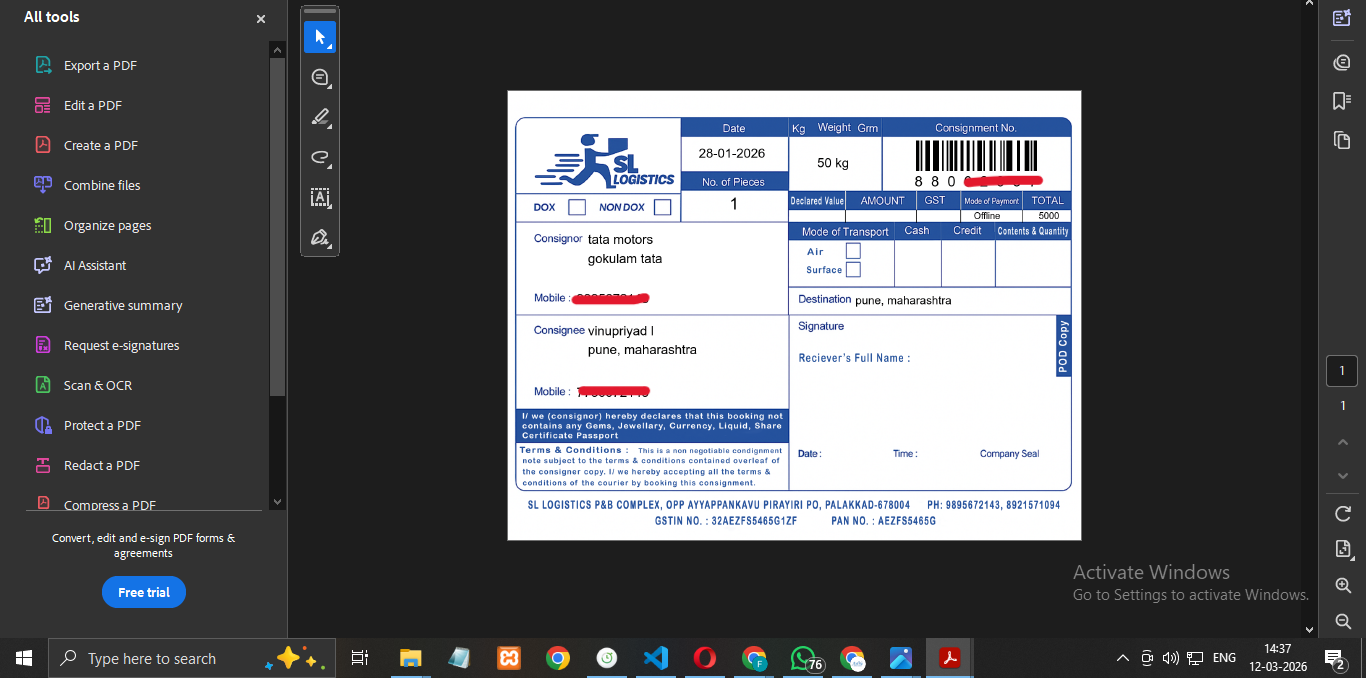The height and width of the screenshot is (678, 1366).
Task: Tick the NON DOX checkbox
Action: (x=662, y=207)
